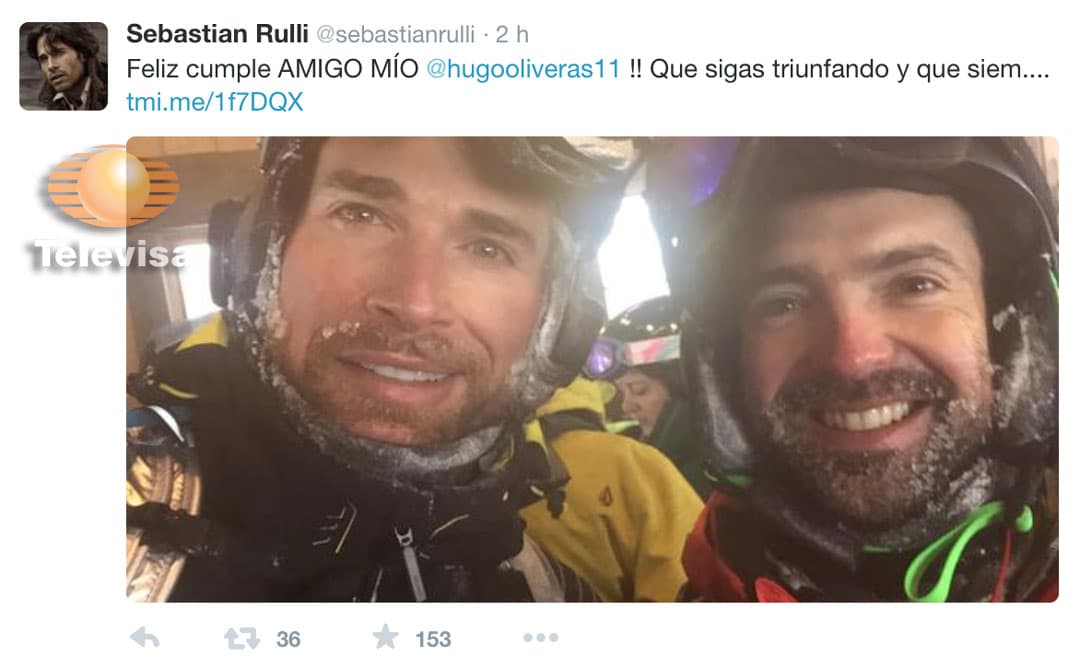Retweet using the retweet arrows icon

242,639
